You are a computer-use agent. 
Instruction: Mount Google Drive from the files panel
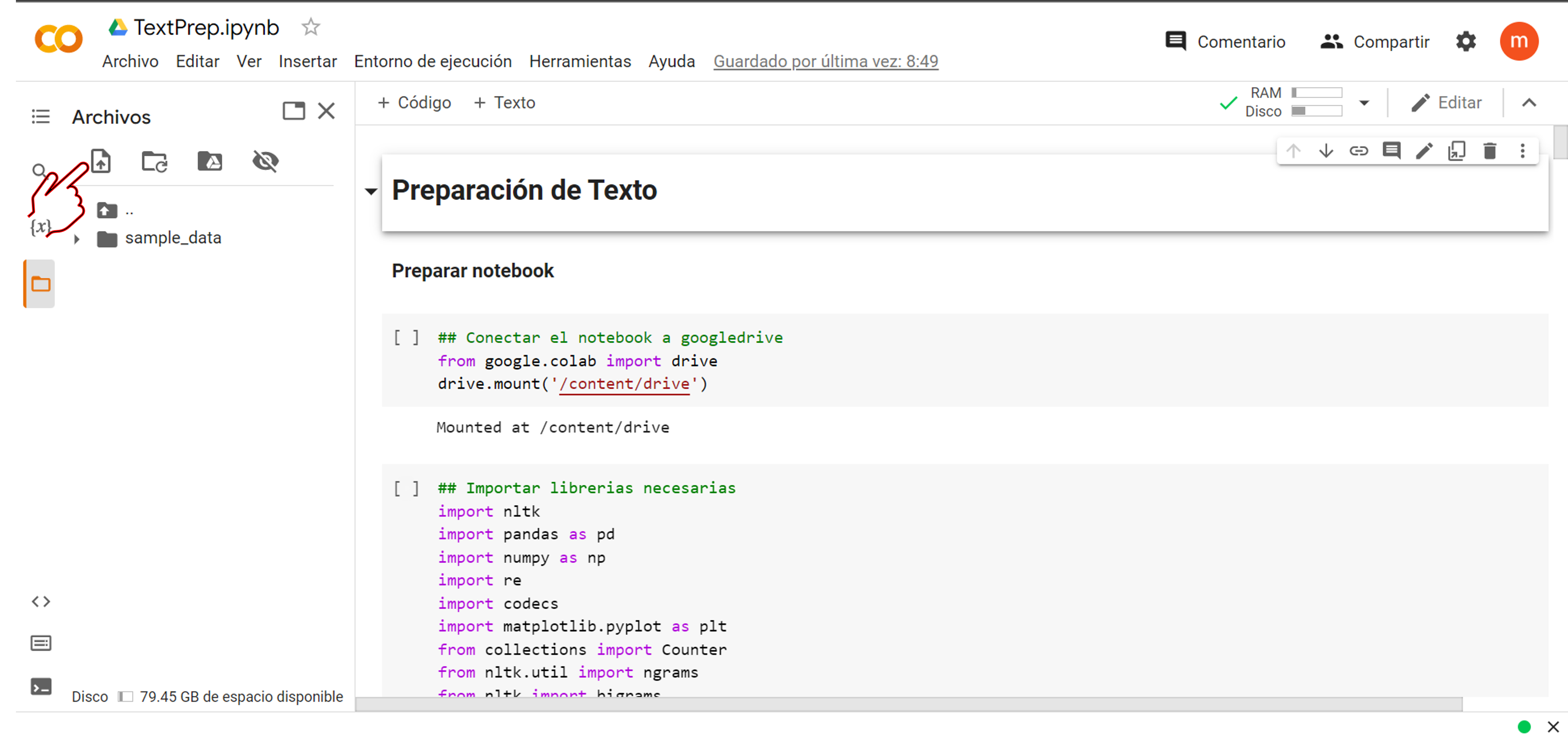point(209,161)
